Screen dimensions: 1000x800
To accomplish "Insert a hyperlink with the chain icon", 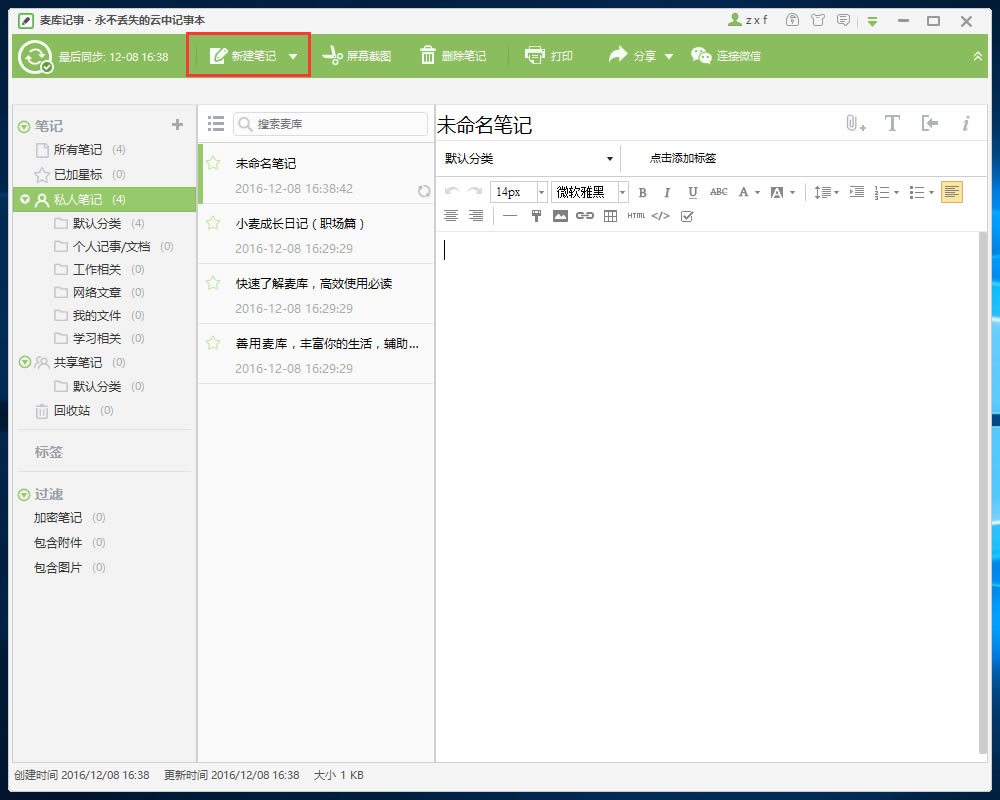I will [584, 215].
